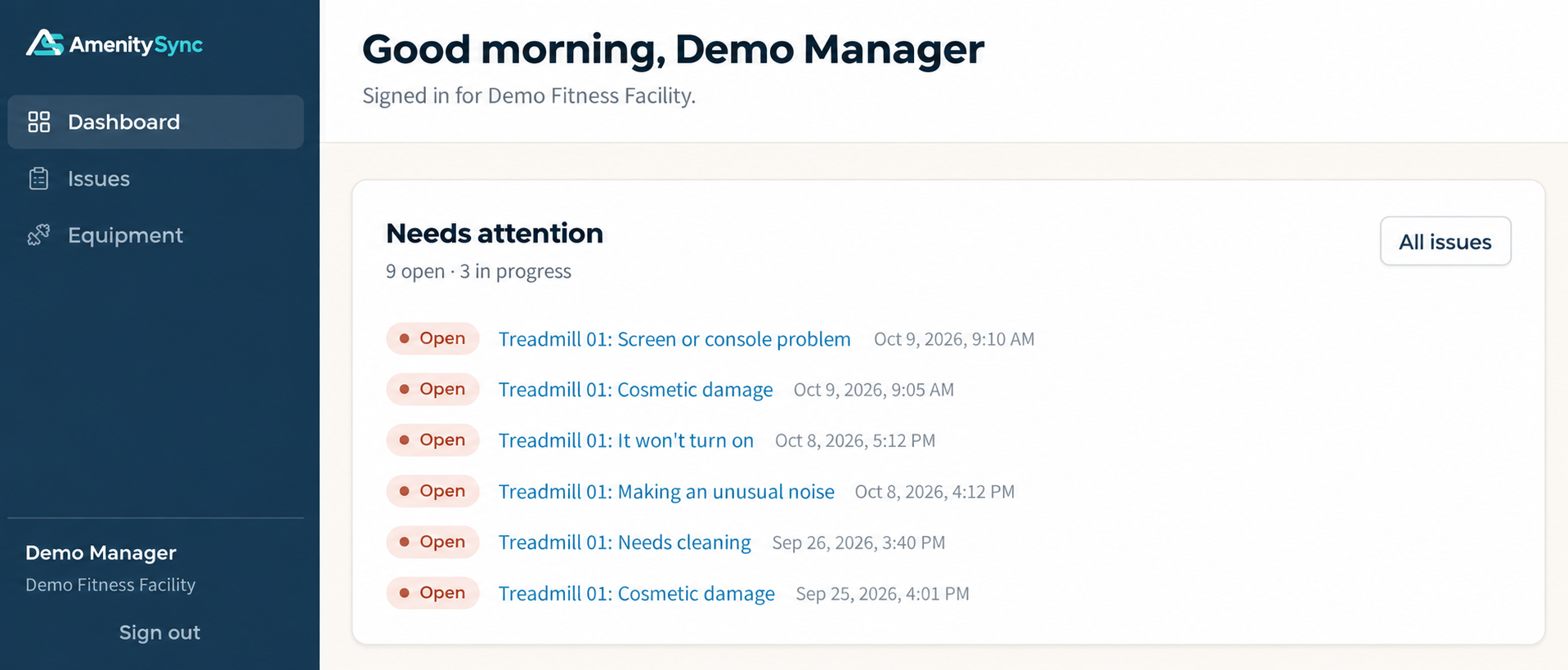The width and height of the screenshot is (1568, 670).
Task: Open Treadmill 01: Needs cleaning issue
Action: 625,543
